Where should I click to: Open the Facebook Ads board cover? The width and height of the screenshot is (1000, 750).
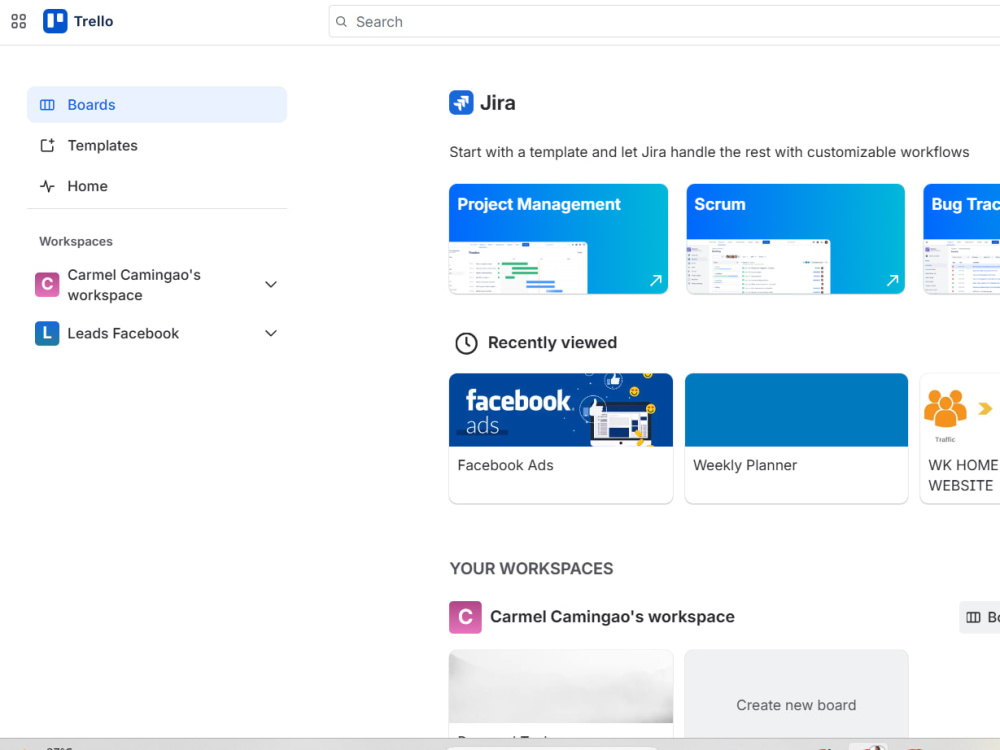pyautogui.click(x=561, y=410)
